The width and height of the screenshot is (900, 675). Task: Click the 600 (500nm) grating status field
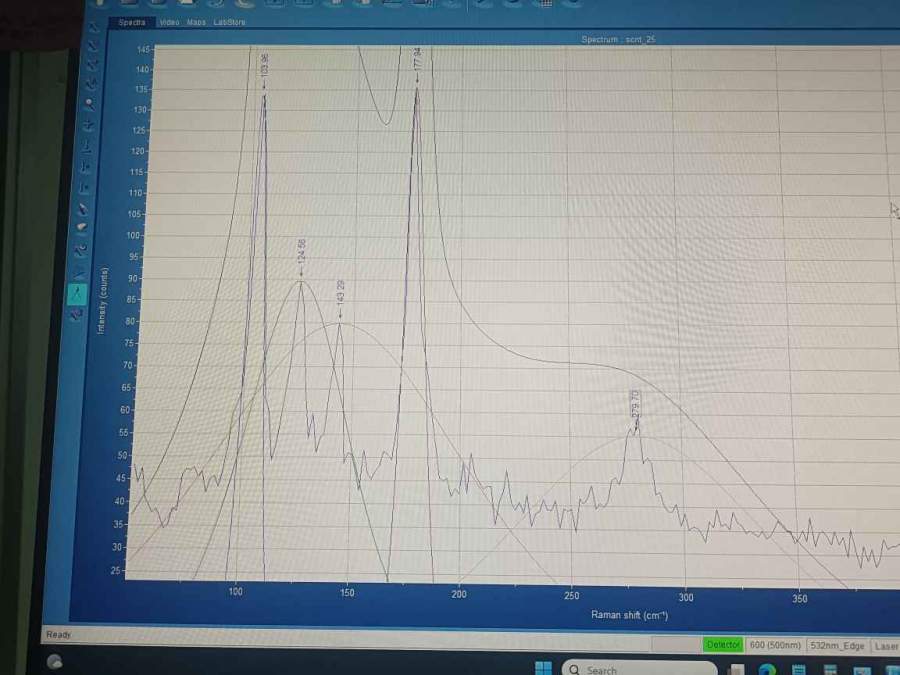click(775, 645)
